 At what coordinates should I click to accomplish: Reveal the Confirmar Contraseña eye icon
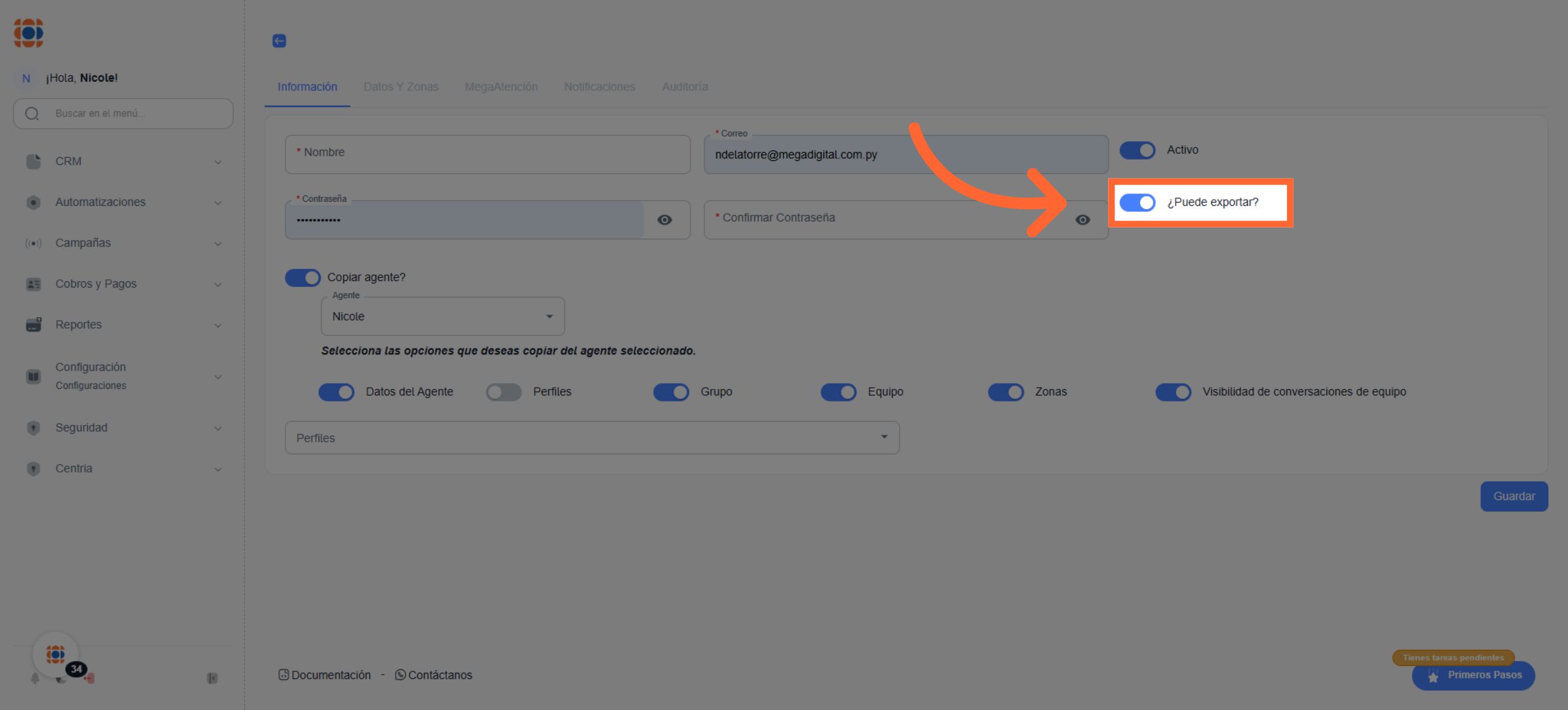(x=1083, y=220)
